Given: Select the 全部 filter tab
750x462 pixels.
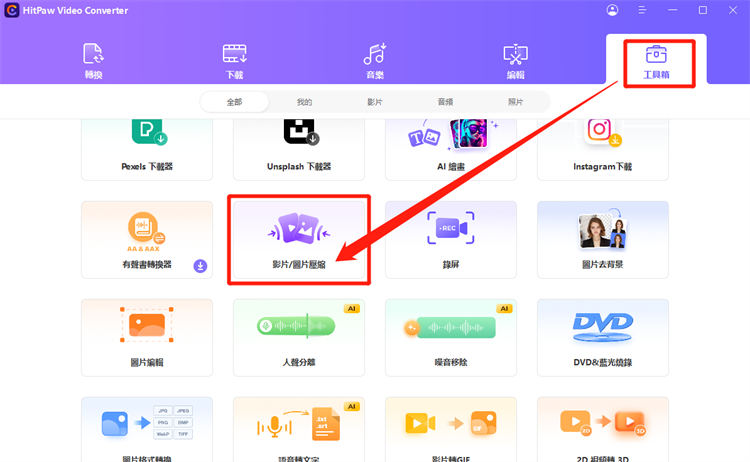Looking at the screenshot, I should 234,102.
